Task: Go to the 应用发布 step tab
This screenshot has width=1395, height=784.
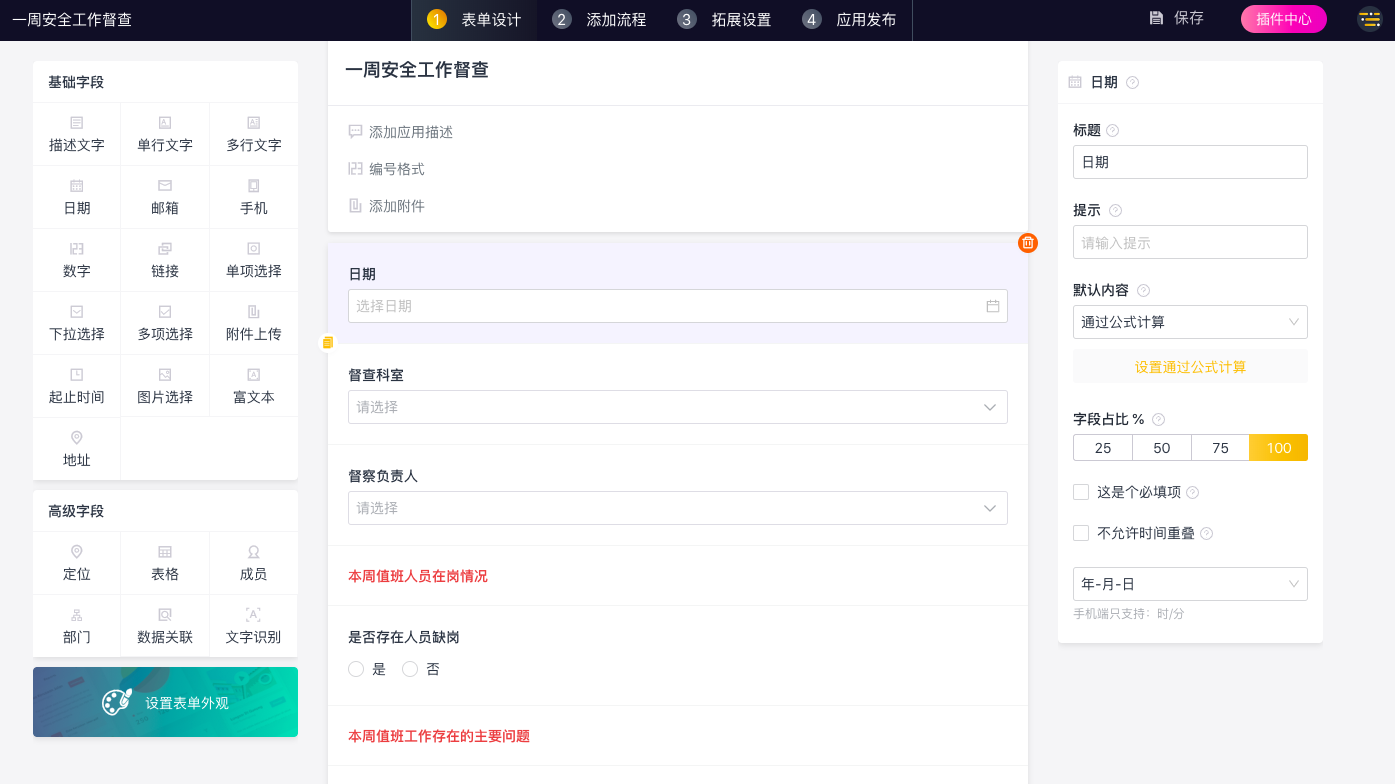Action: (850, 20)
